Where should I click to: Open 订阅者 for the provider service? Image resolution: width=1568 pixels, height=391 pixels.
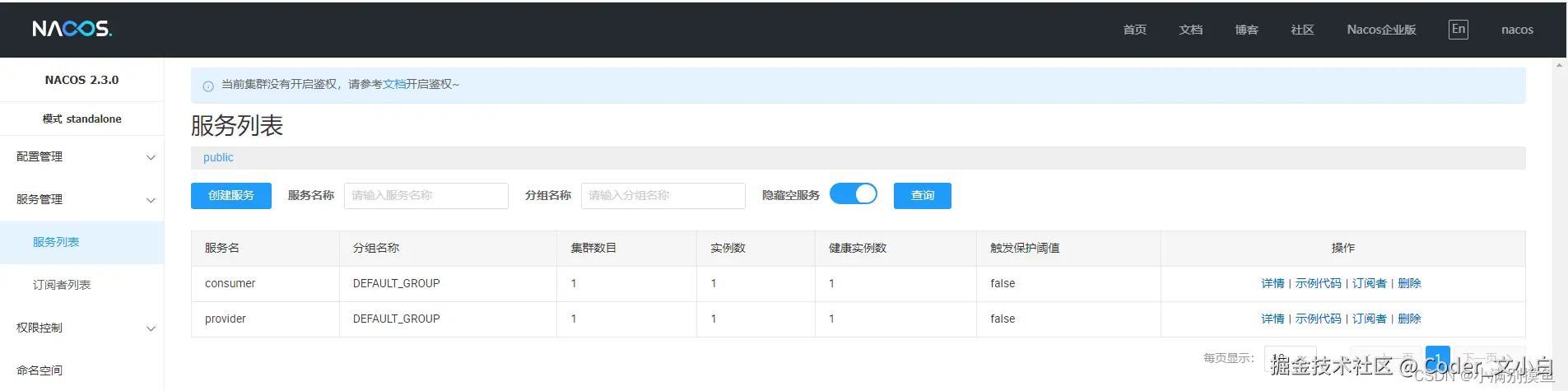click(x=1369, y=319)
